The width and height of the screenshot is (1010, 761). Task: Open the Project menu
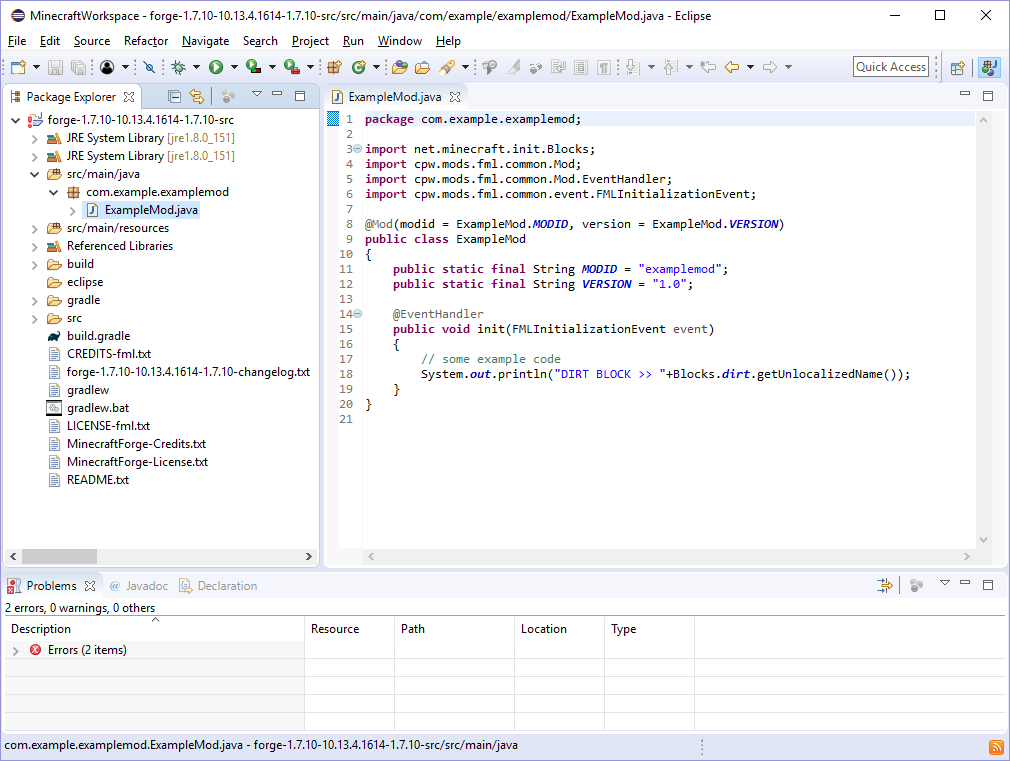click(310, 41)
